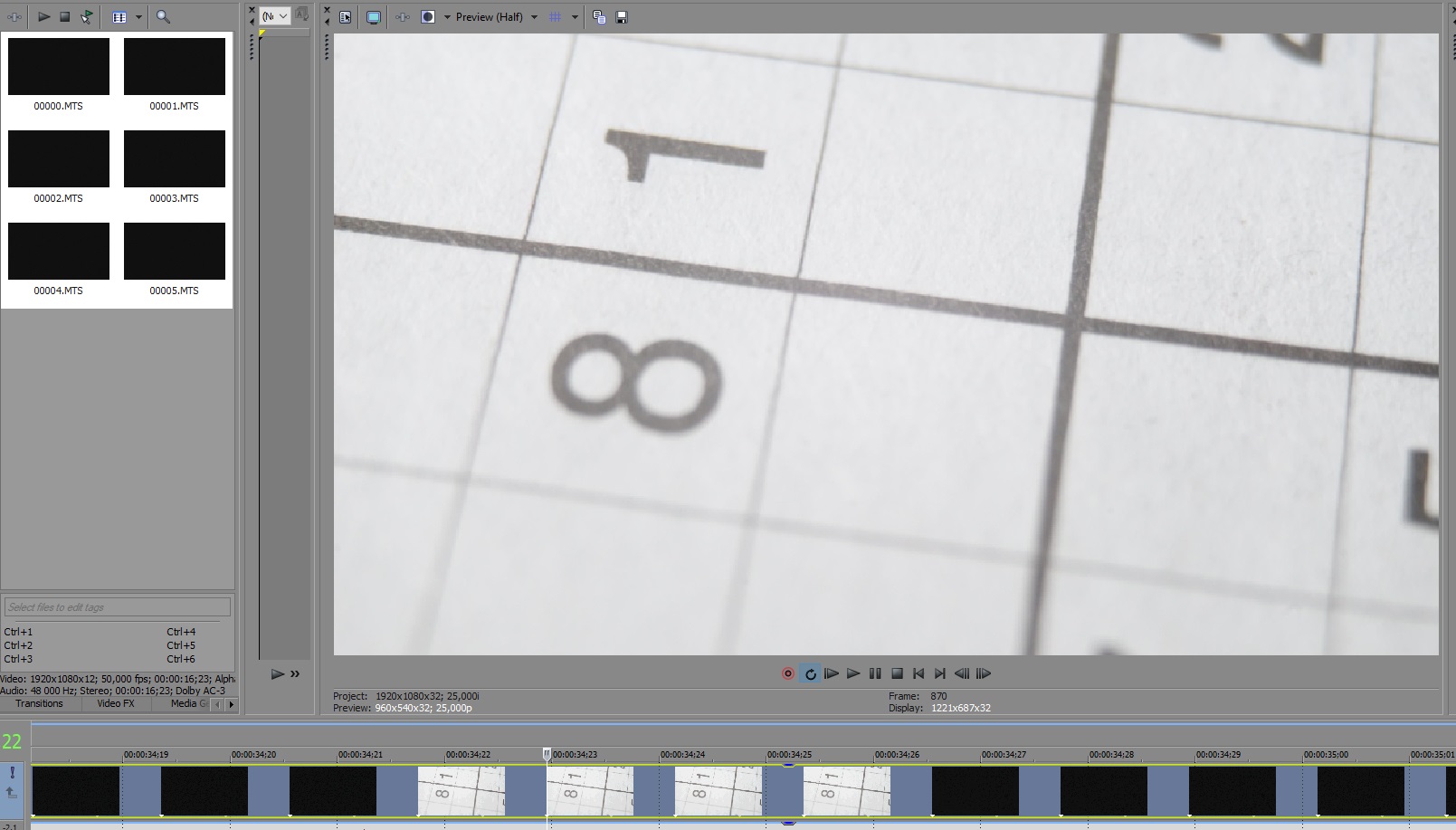Image resolution: width=1456 pixels, height=830 pixels.
Task: Switch to the Transitions tab
Action: pos(39,703)
